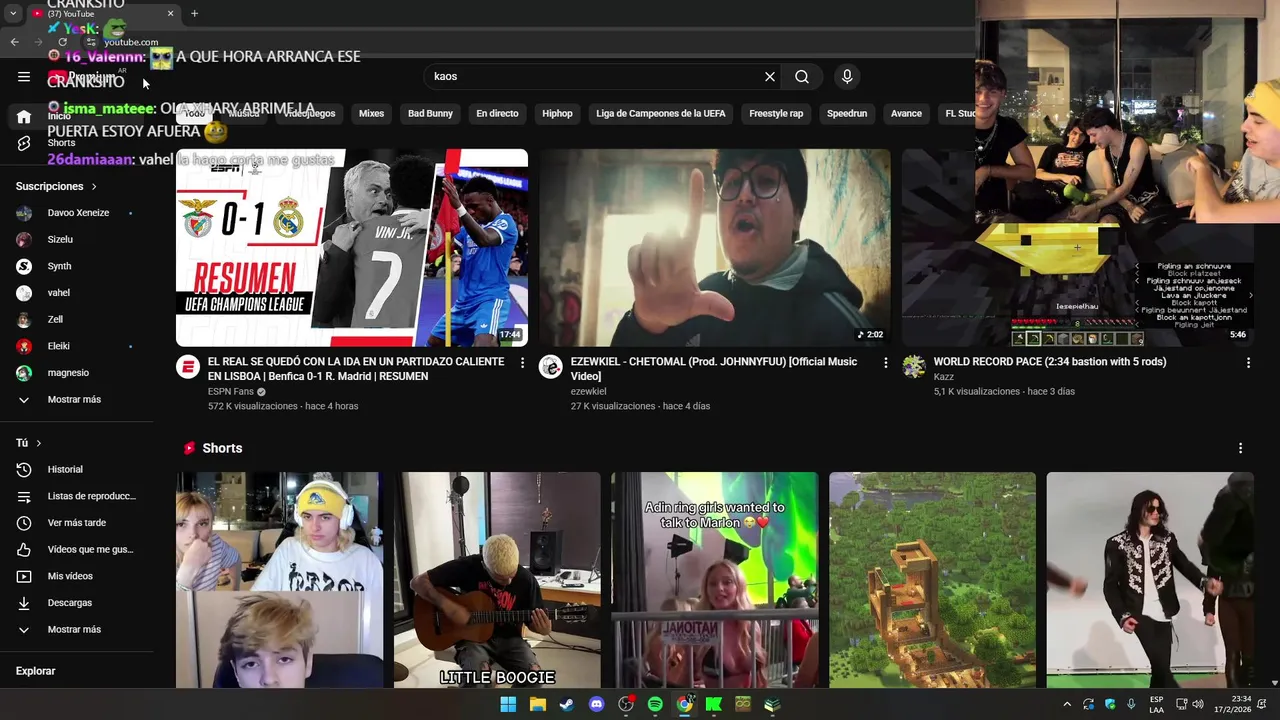Open the Eleiki subscription
1280x720 pixels.
pos(76,346)
